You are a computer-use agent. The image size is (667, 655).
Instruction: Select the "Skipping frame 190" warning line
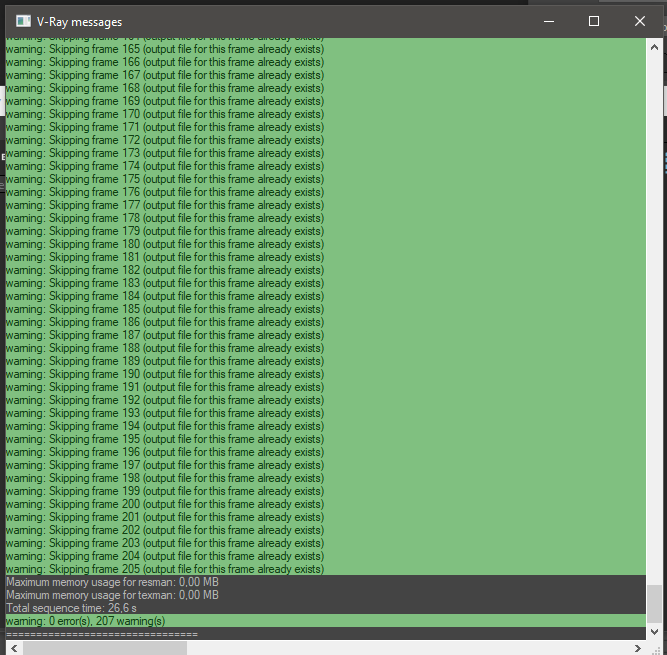(164, 374)
